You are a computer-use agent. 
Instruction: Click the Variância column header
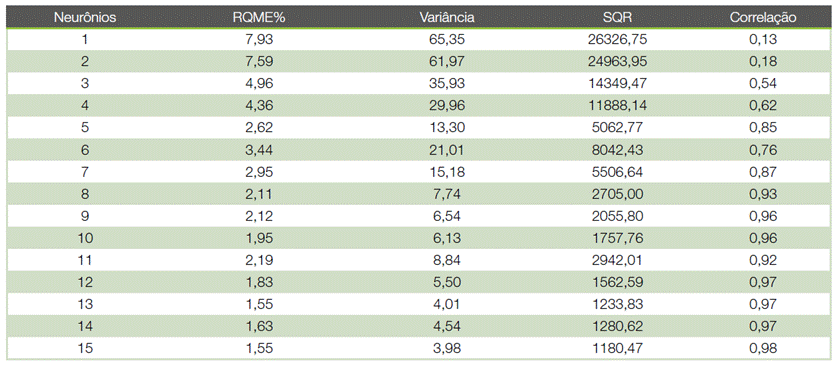447,17
